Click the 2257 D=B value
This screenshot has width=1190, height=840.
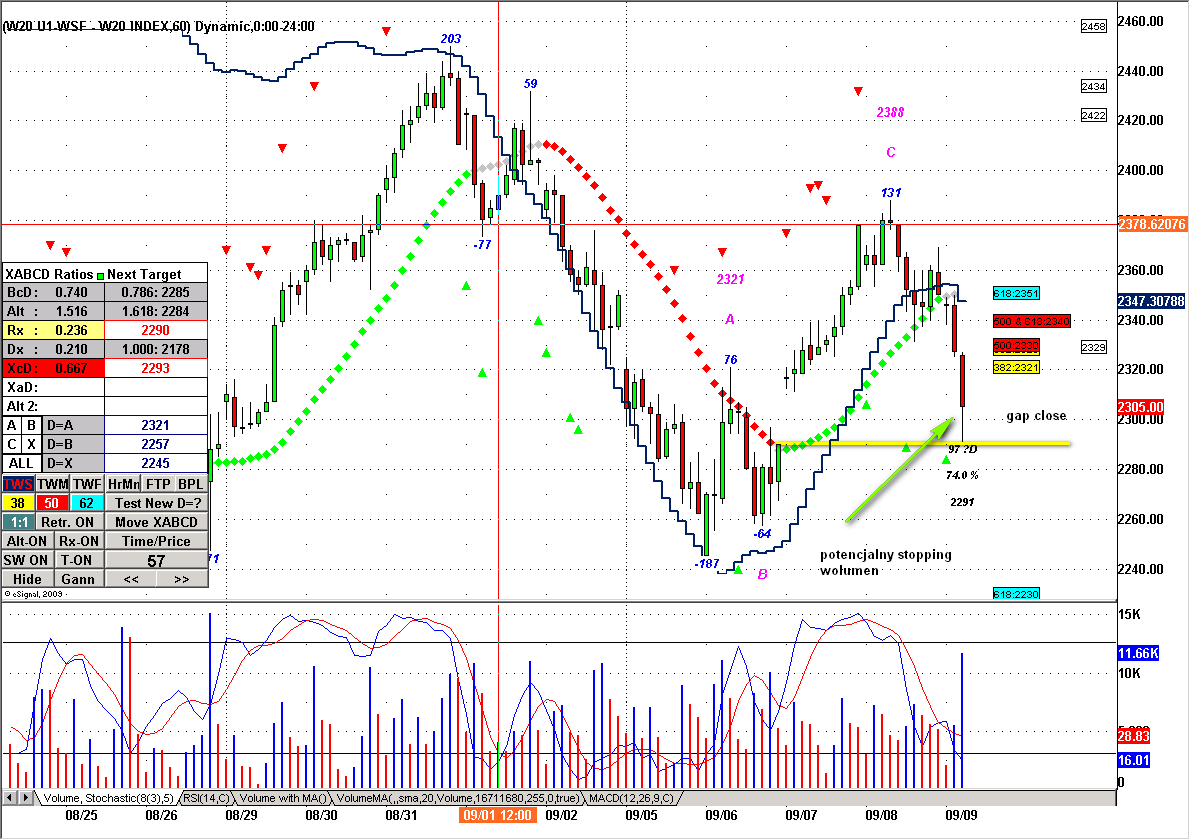coord(156,444)
